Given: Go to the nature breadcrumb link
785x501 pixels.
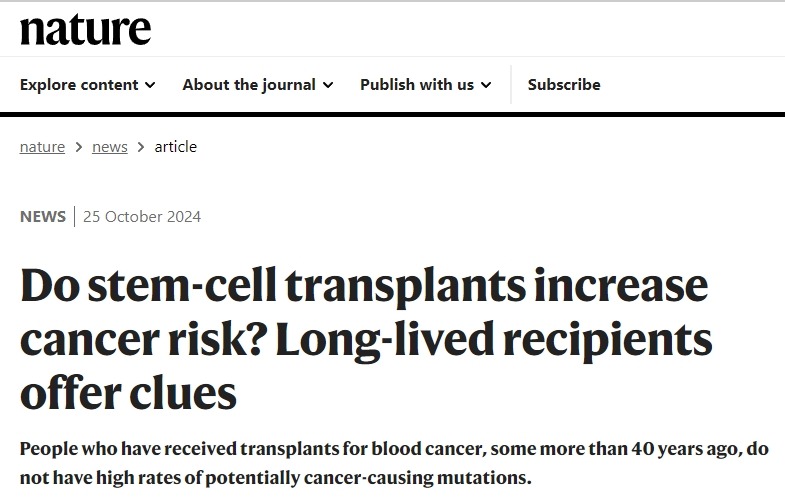Looking at the screenshot, I should pos(42,147).
